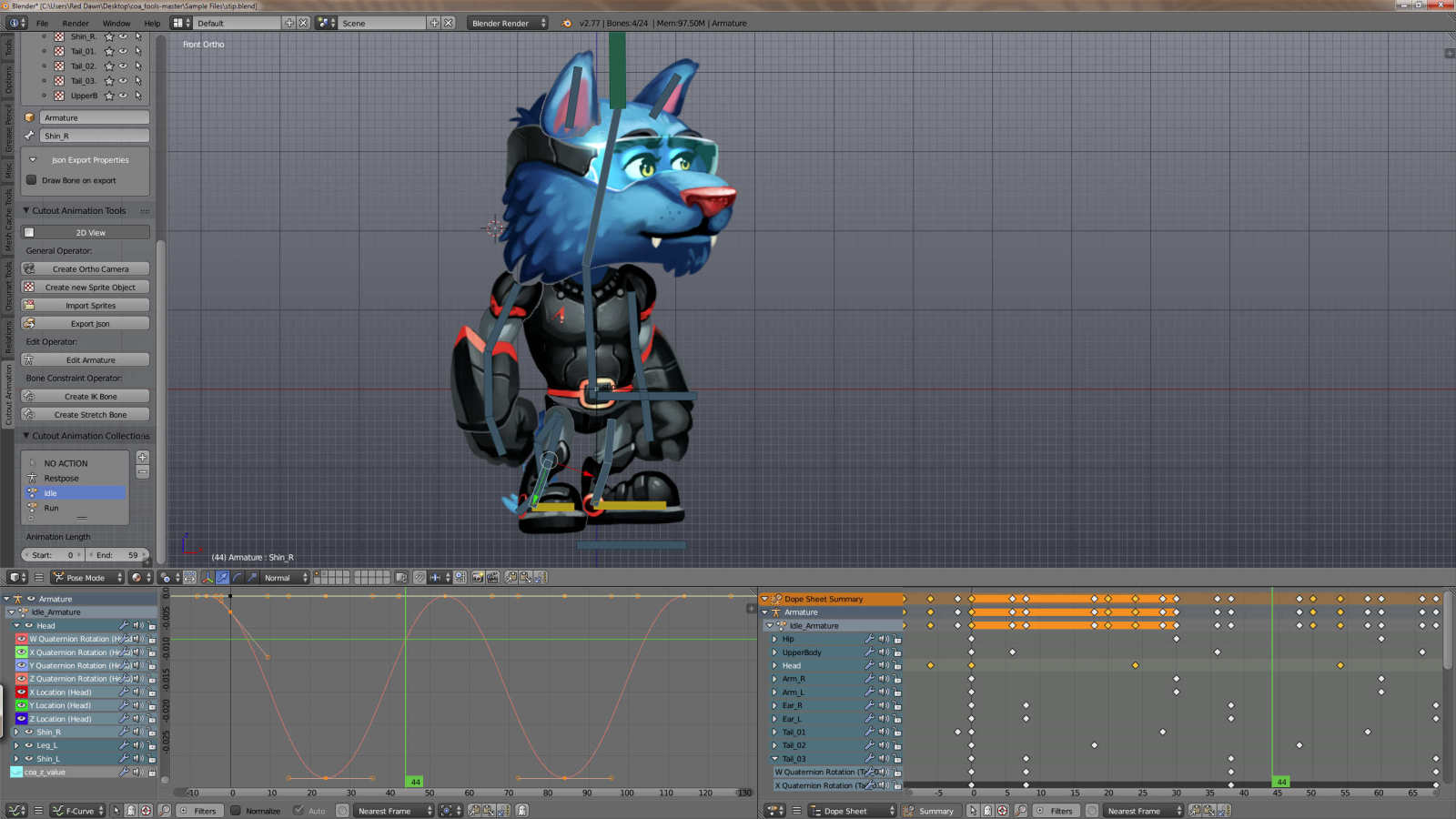
Task: Click the magnifier search icon in Dope Sheet footer
Action: 1021,810
